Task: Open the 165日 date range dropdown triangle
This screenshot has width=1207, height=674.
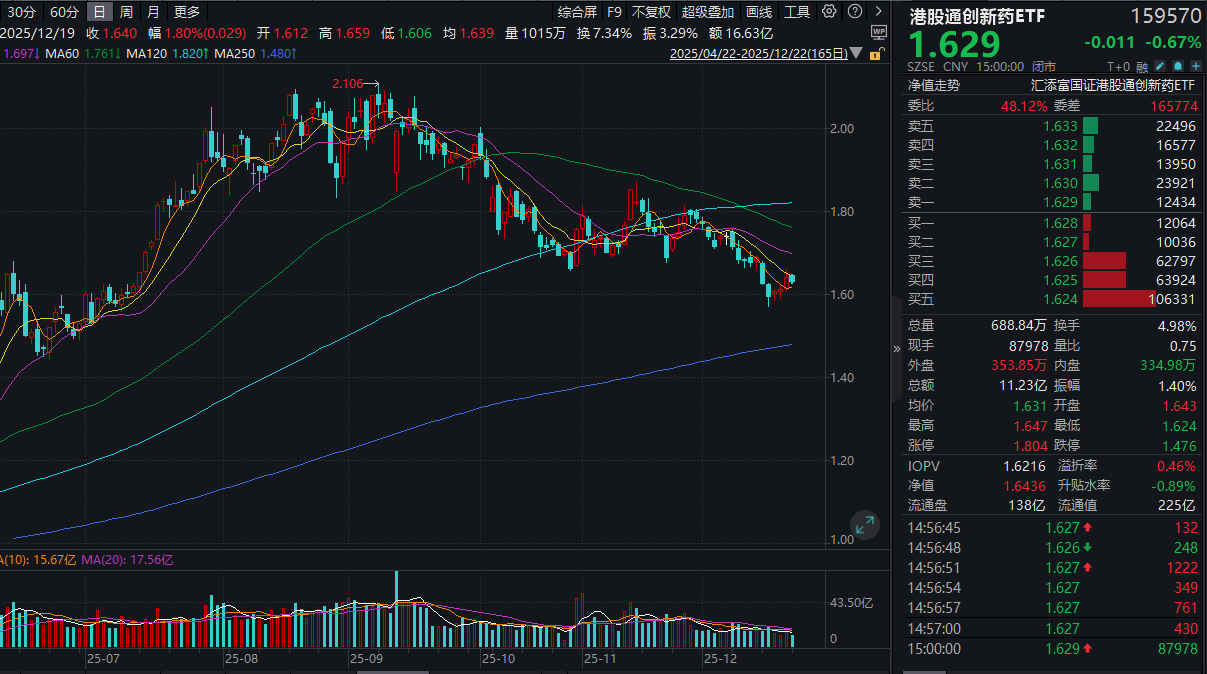Action: tap(855, 53)
